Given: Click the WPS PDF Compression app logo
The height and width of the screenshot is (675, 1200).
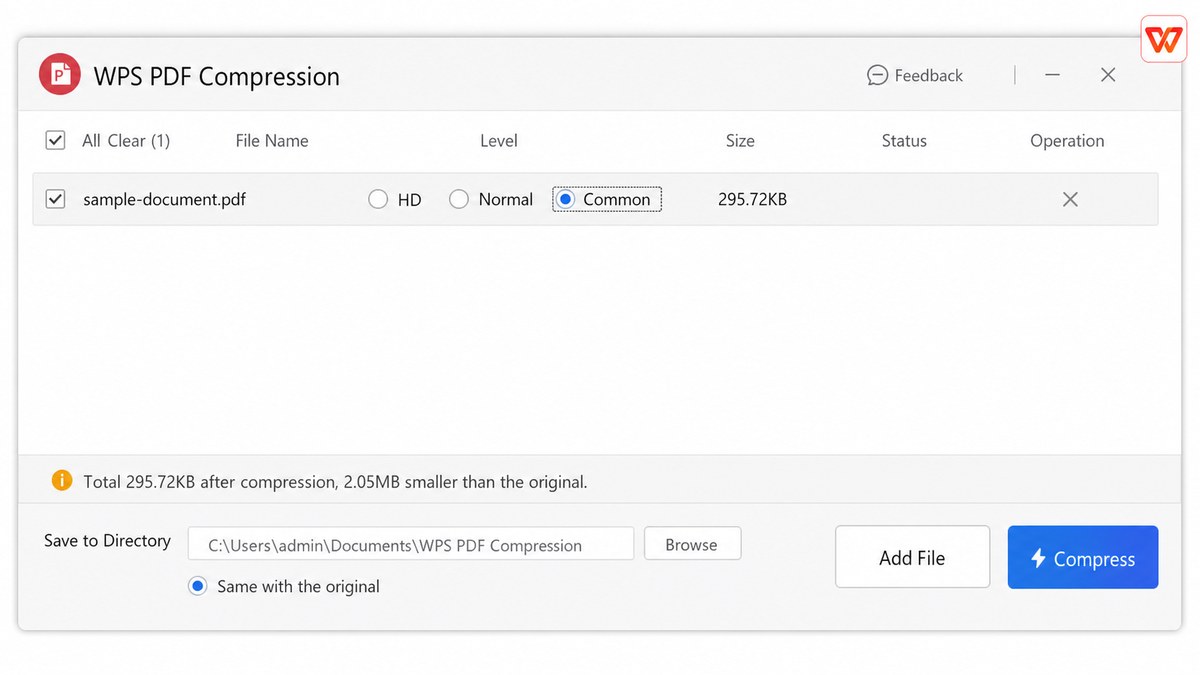Looking at the screenshot, I should point(59,75).
